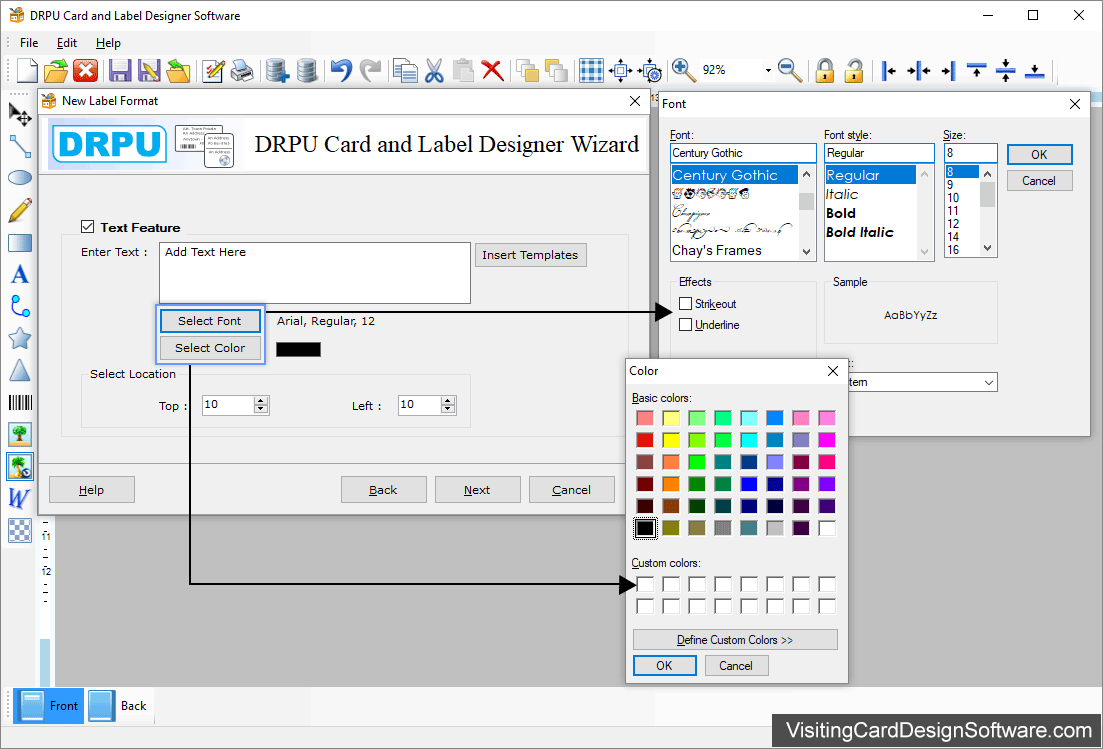Click the align left edges icon
The height and width of the screenshot is (749, 1103).
(888, 70)
